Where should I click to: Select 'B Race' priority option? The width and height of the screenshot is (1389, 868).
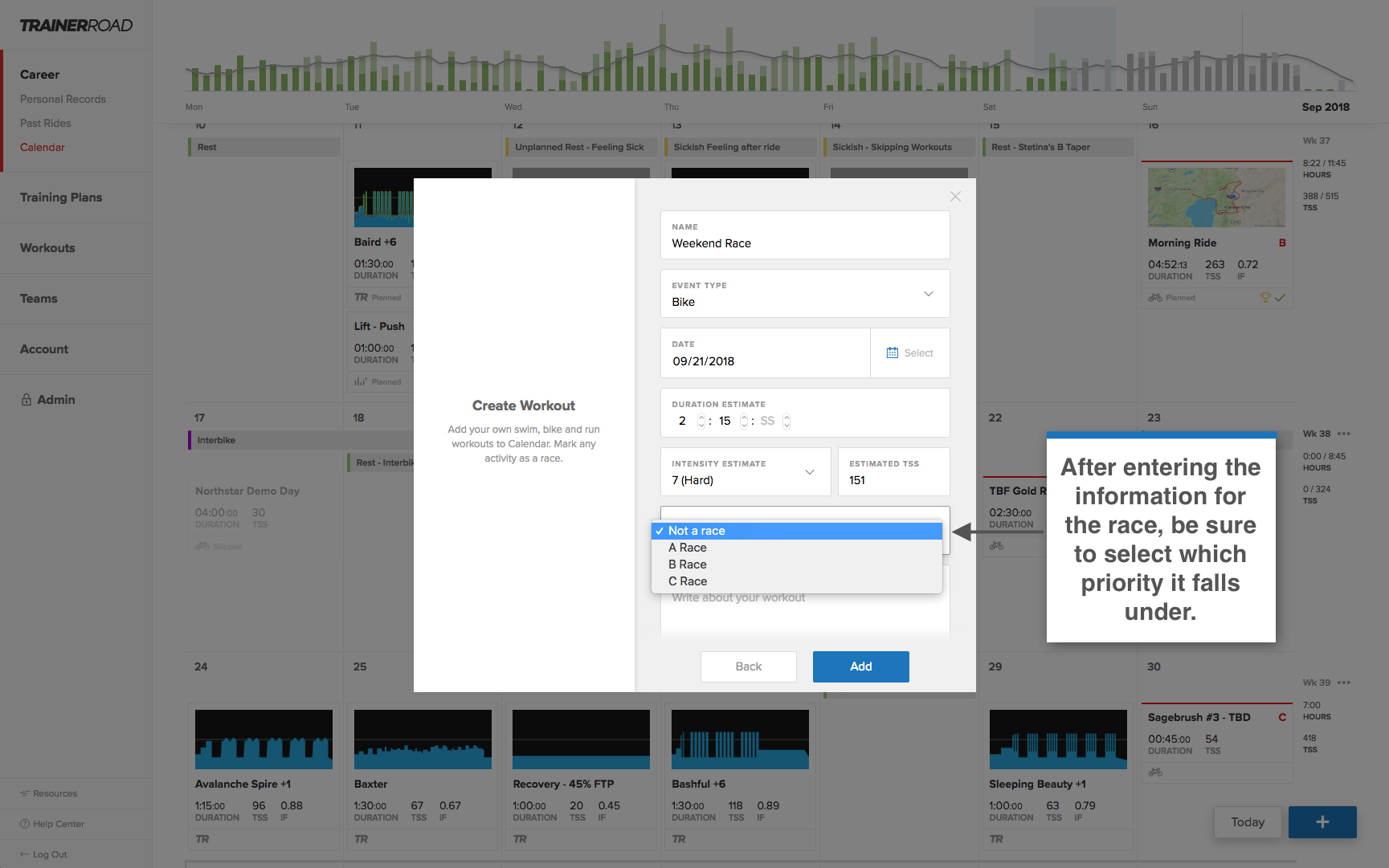tap(797, 564)
